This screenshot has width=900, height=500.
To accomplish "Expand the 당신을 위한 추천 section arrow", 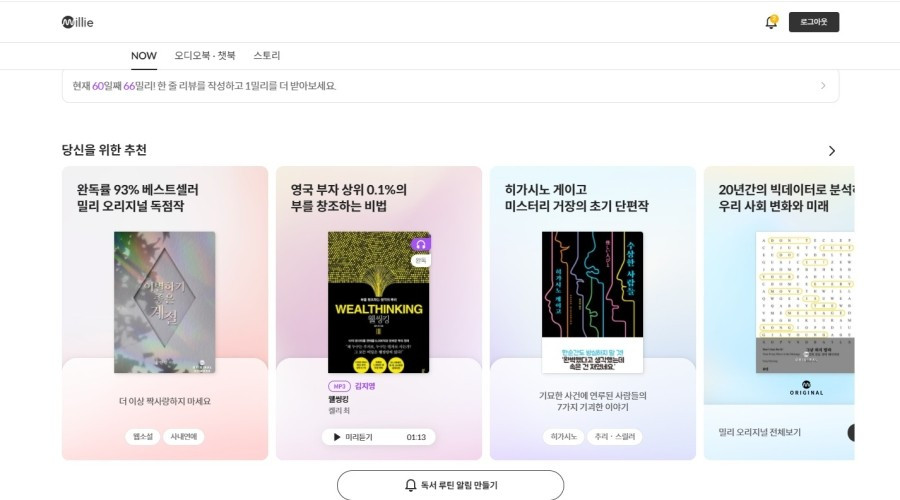I will [832, 151].
